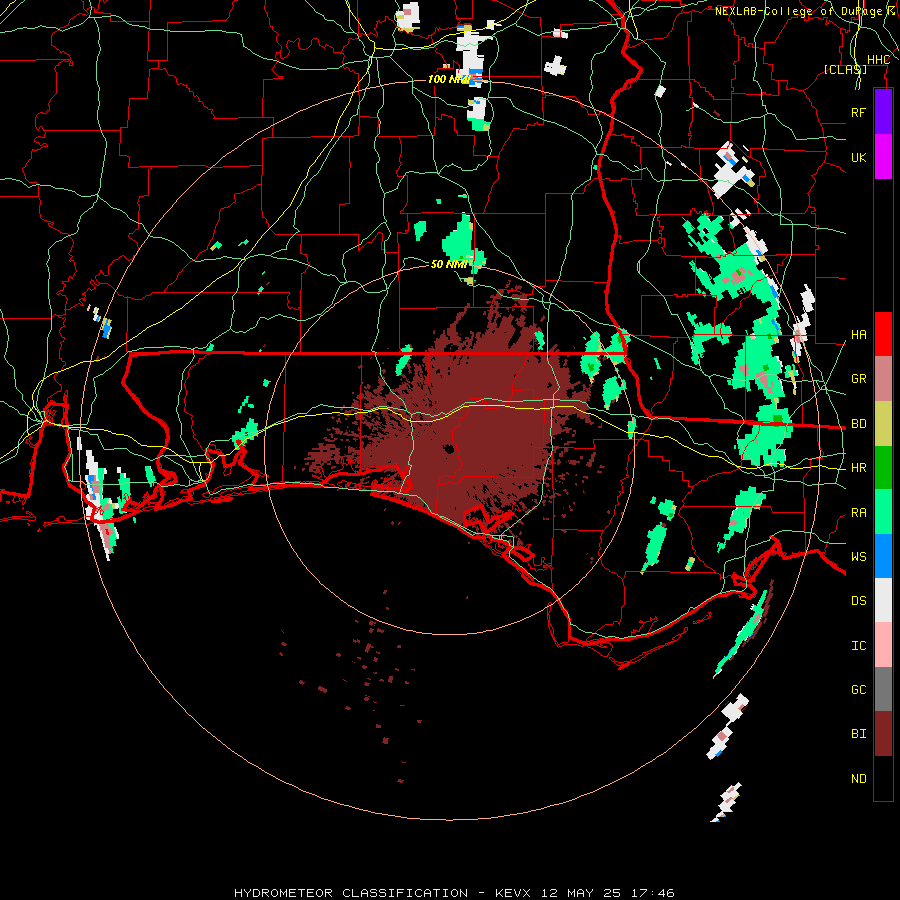Click the GC gray legend swatch
This screenshot has width=900, height=900.
click(883, 689)
